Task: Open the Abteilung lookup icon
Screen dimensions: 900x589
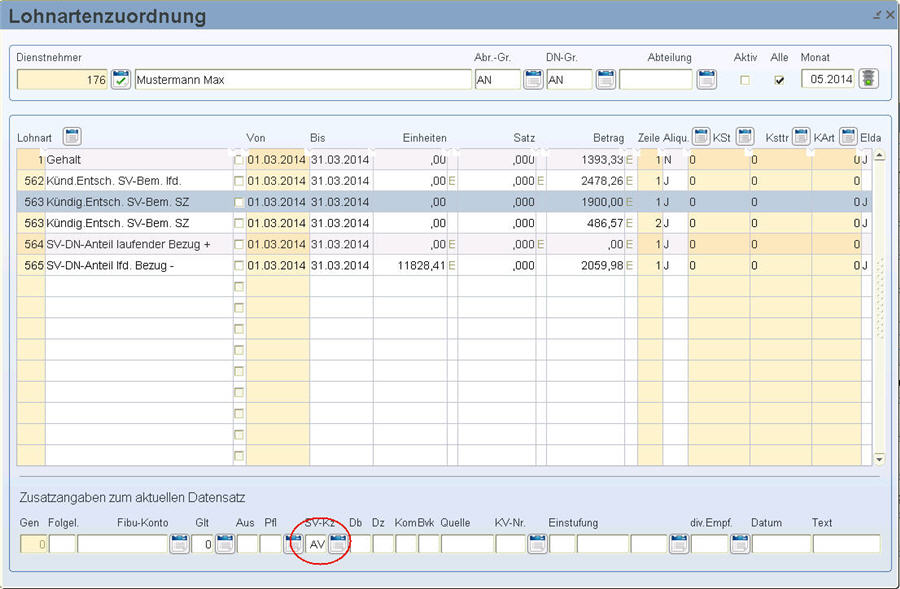Action: pyautogui.click(x=707, y=79)
